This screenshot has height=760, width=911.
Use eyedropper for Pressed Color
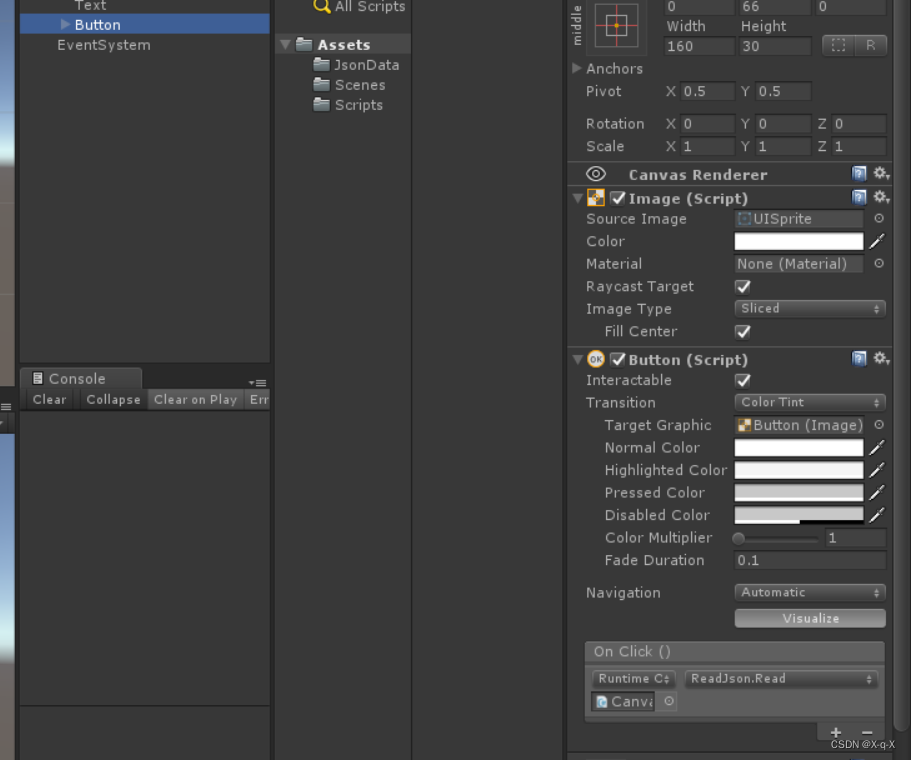click(877, 492)
